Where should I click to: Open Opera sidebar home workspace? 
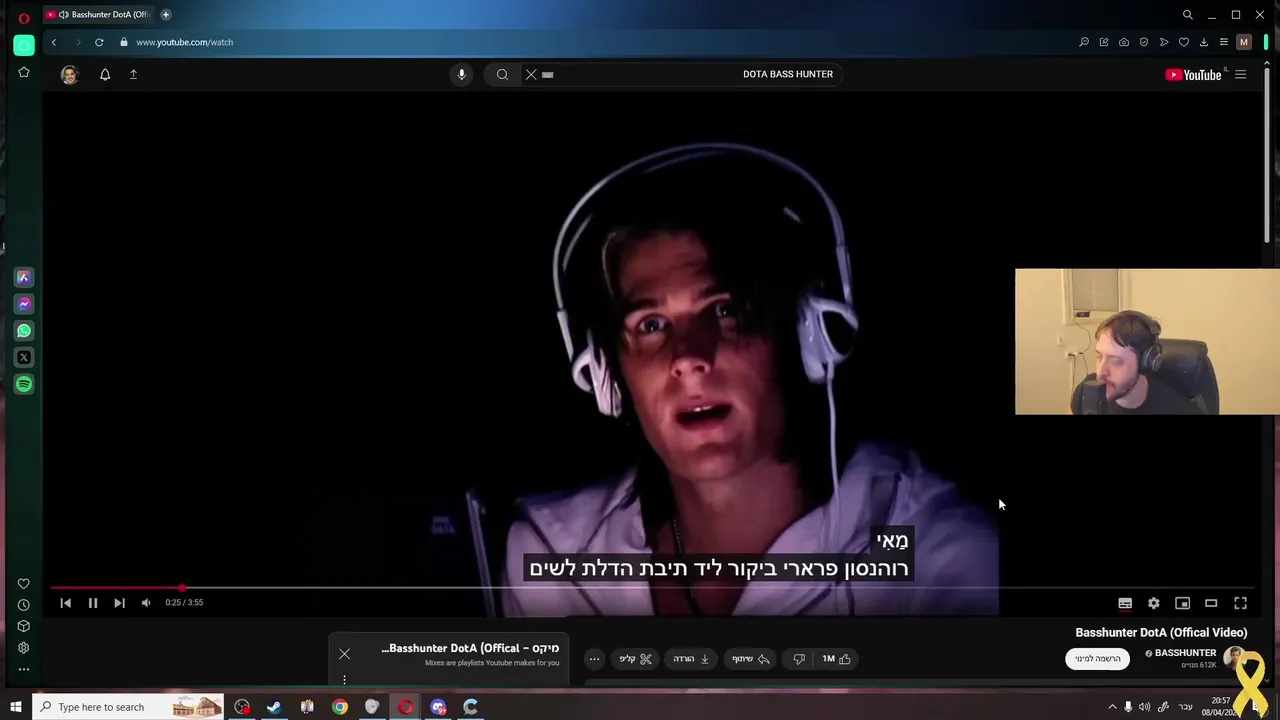click(x=24, y=45)
